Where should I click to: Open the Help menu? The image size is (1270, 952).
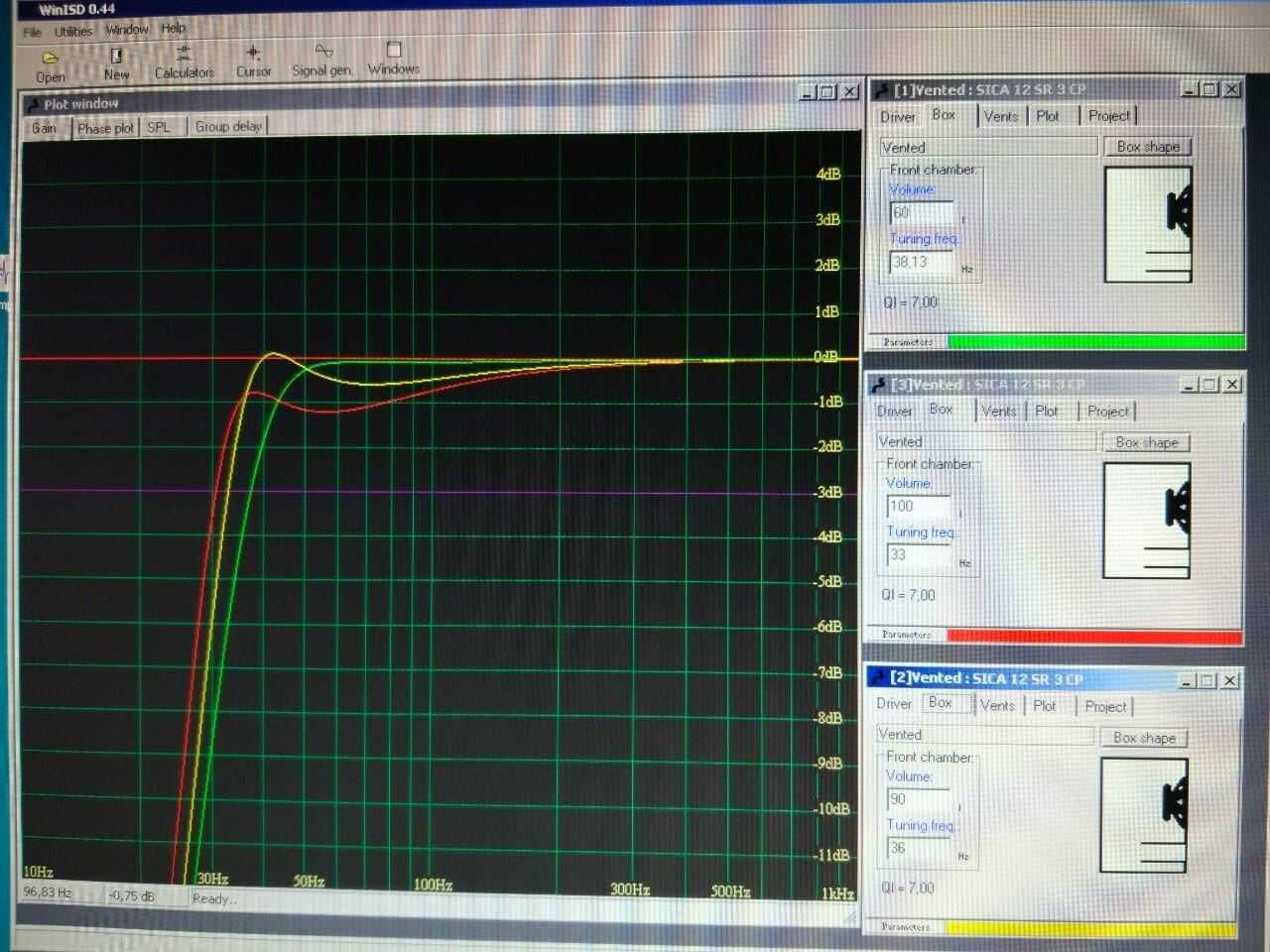(174, 29)
